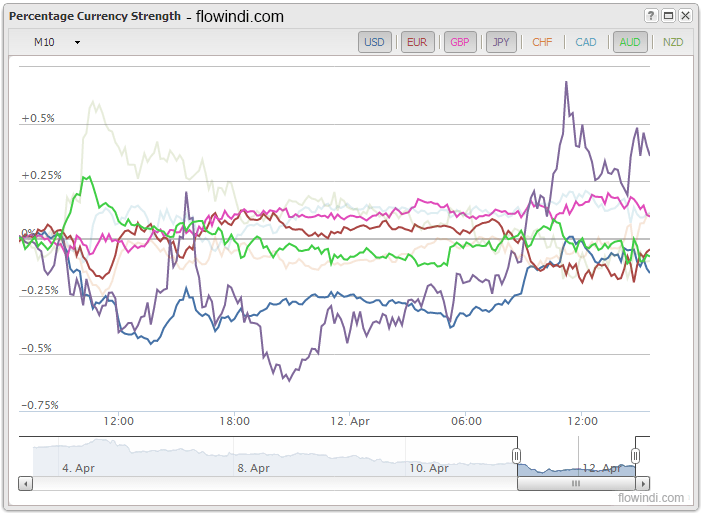
Task: Click the navigator scrollbar thumb
Action: pyautogui.click(x=576, y=483)
